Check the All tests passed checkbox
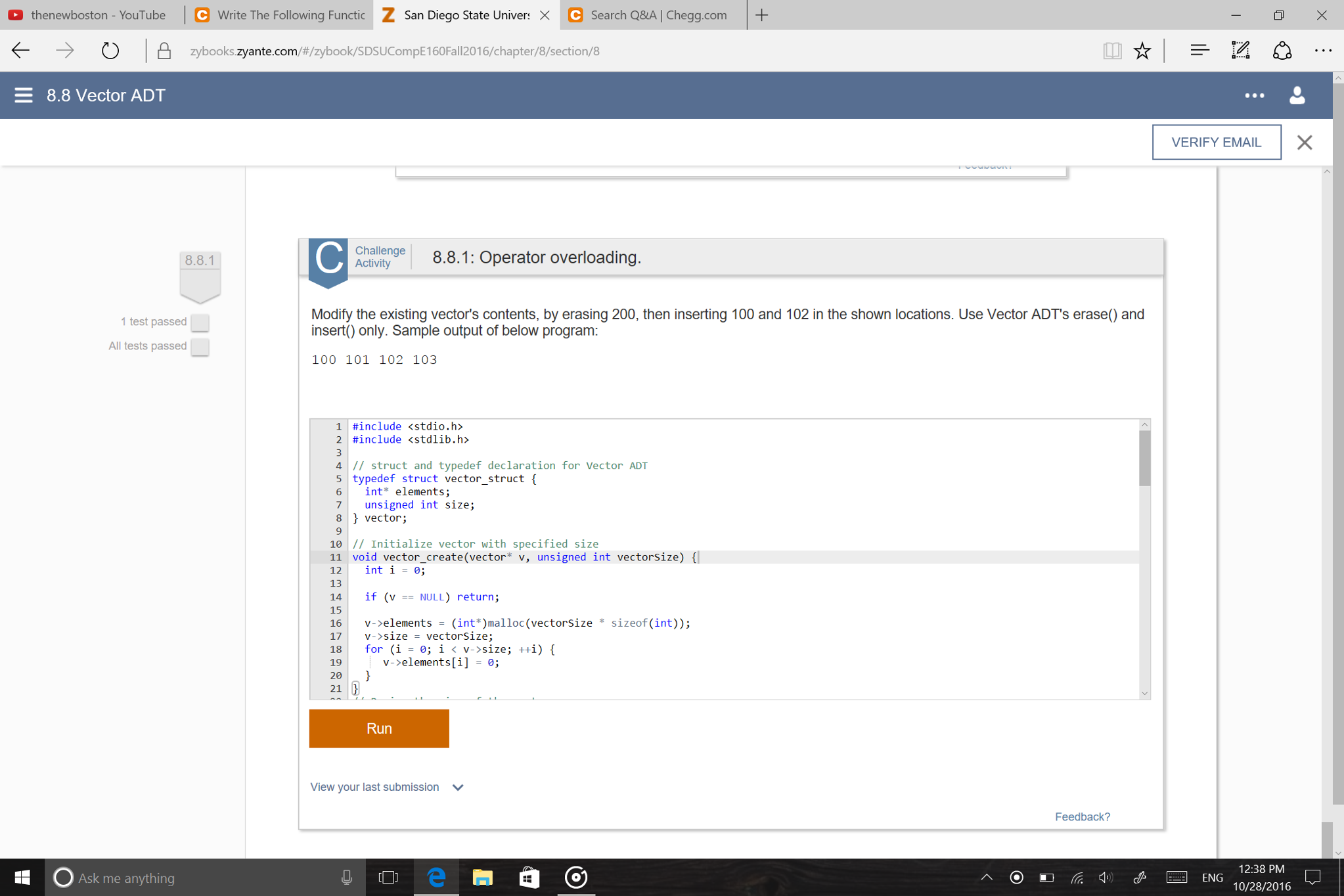Image resolution: width=1344 pixels, height=896 pixels. tap(200, 346)
